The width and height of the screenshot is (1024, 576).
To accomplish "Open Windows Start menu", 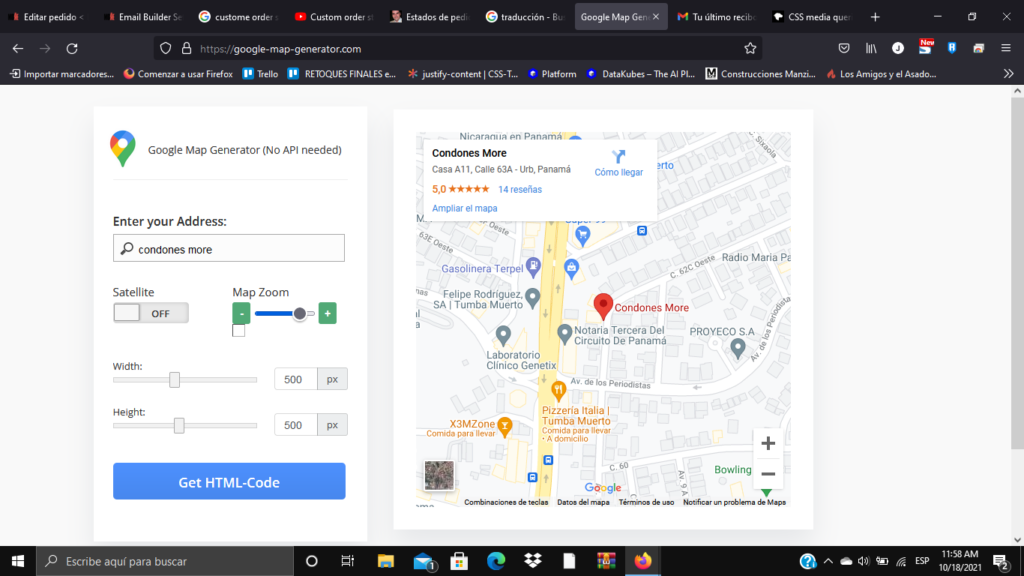I will point(18,561).
